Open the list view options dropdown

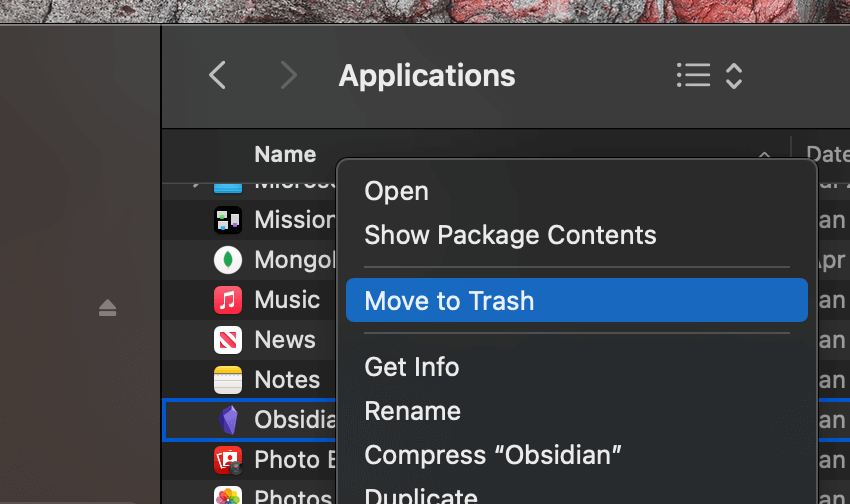[709, 76]
